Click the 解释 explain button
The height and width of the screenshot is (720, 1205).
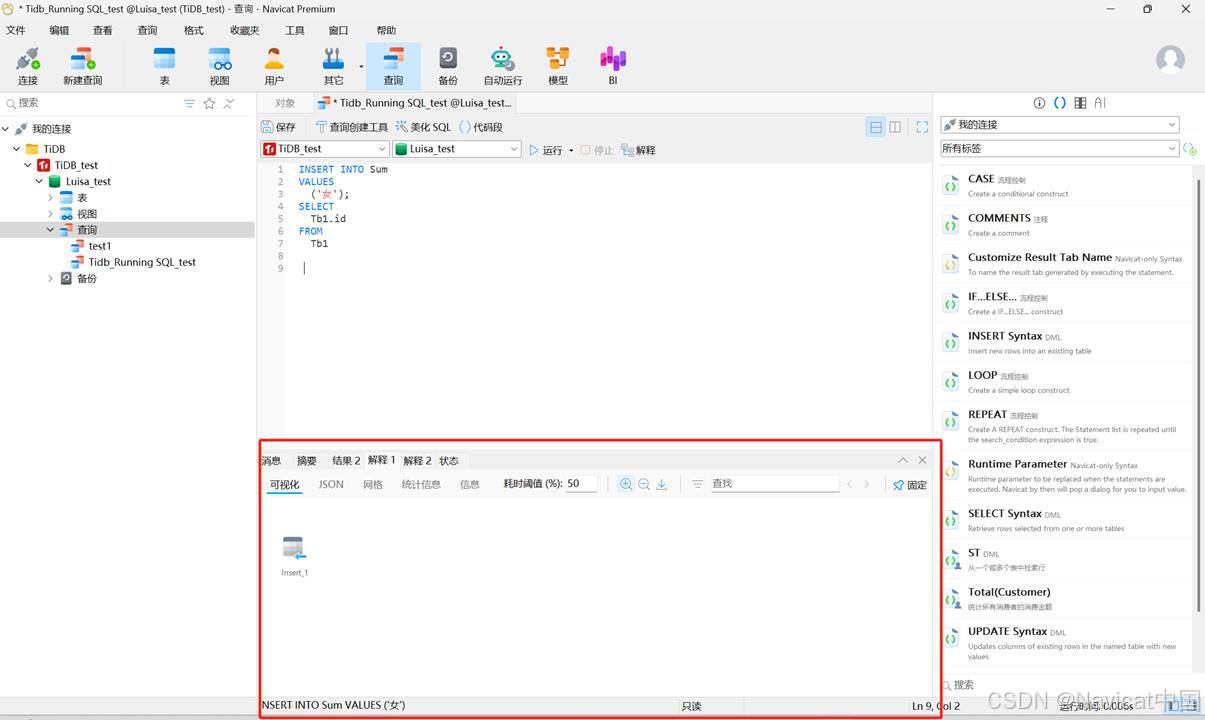pos(638,150)
